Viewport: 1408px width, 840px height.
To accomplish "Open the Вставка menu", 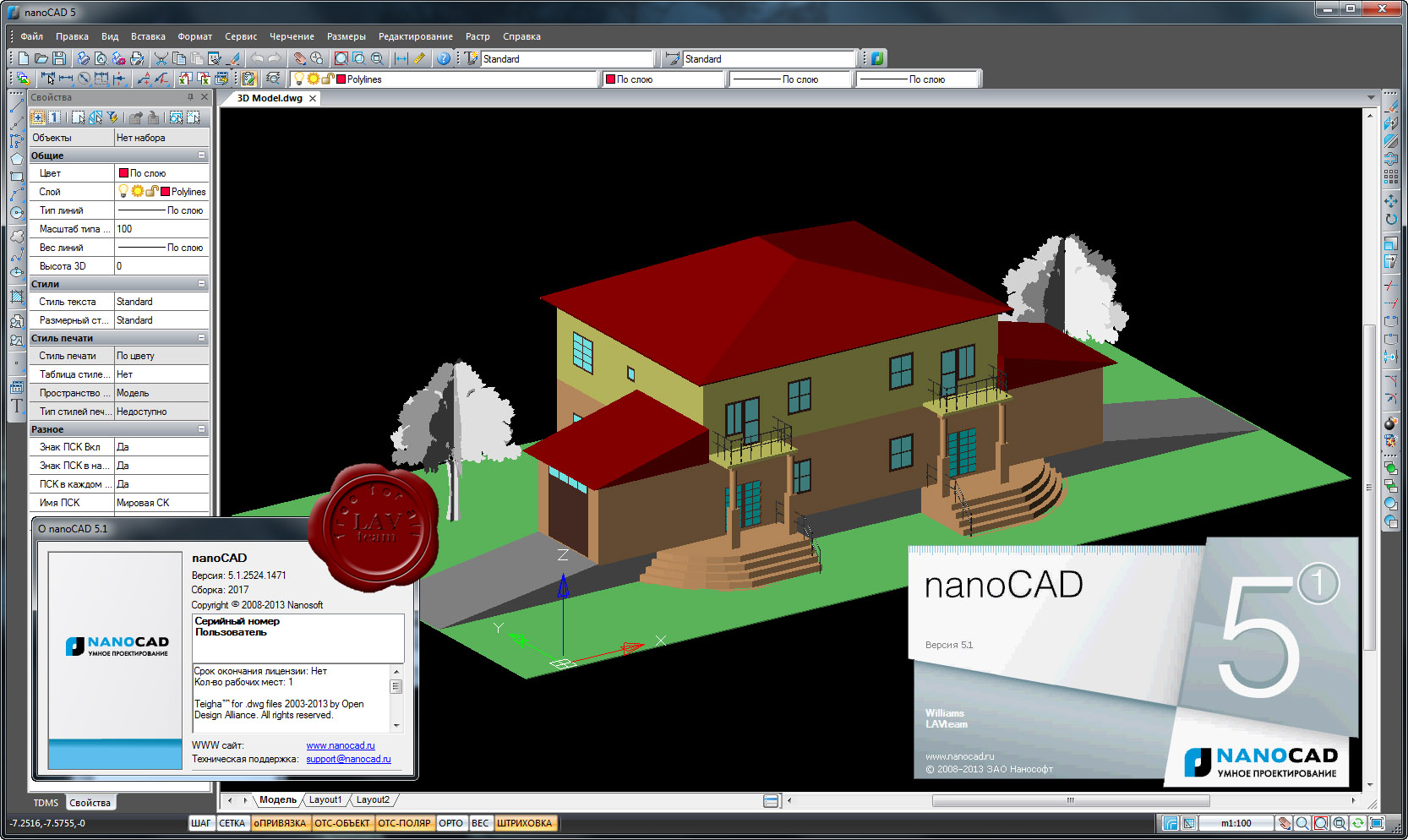I will click(148, 36).
